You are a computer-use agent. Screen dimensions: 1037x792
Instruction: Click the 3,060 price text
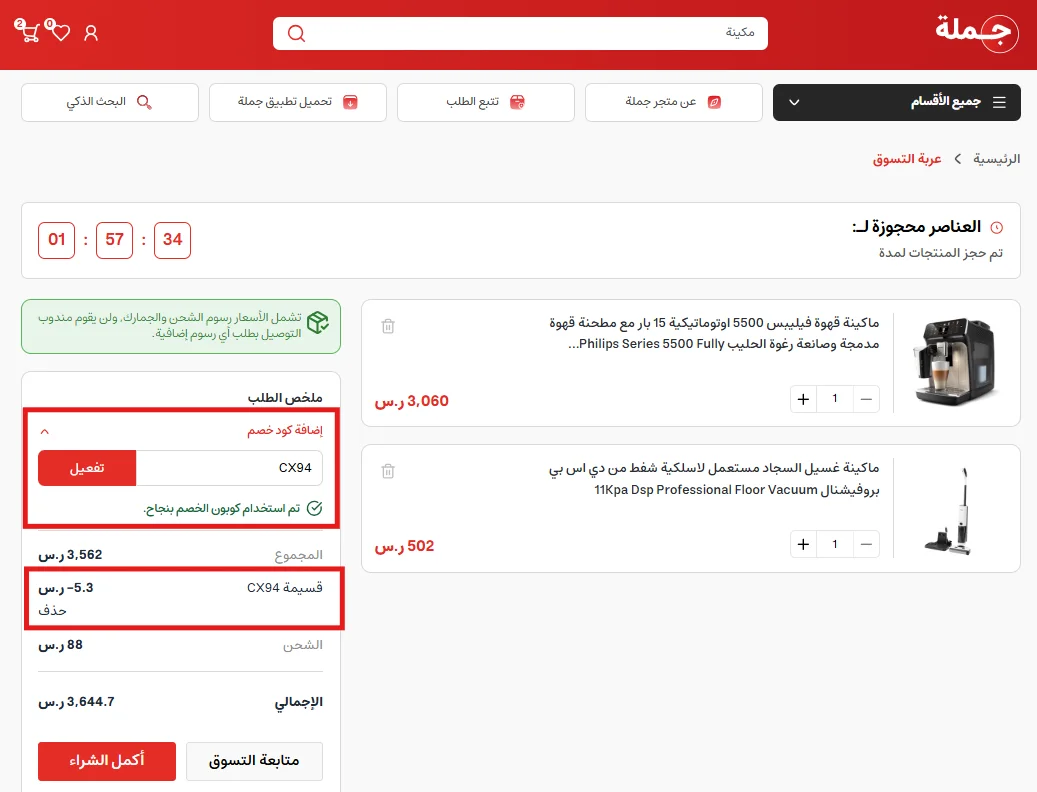tap(411, 401)
